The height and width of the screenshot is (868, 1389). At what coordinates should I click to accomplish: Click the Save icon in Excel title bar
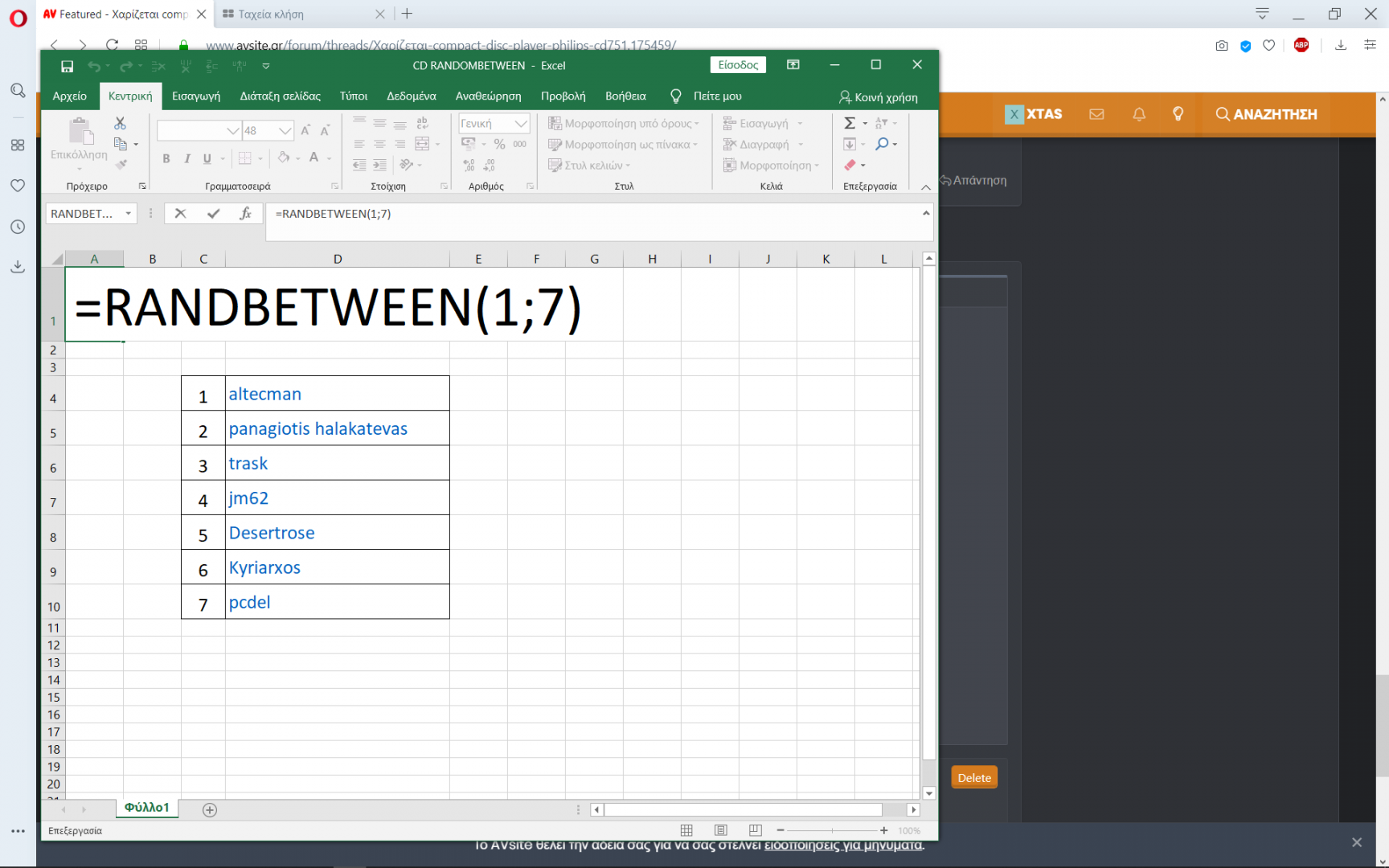pos(68,66)
